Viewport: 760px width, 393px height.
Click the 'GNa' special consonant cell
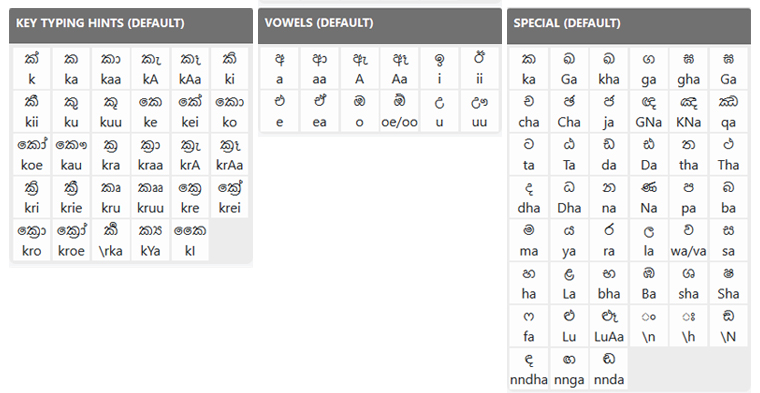649,111
